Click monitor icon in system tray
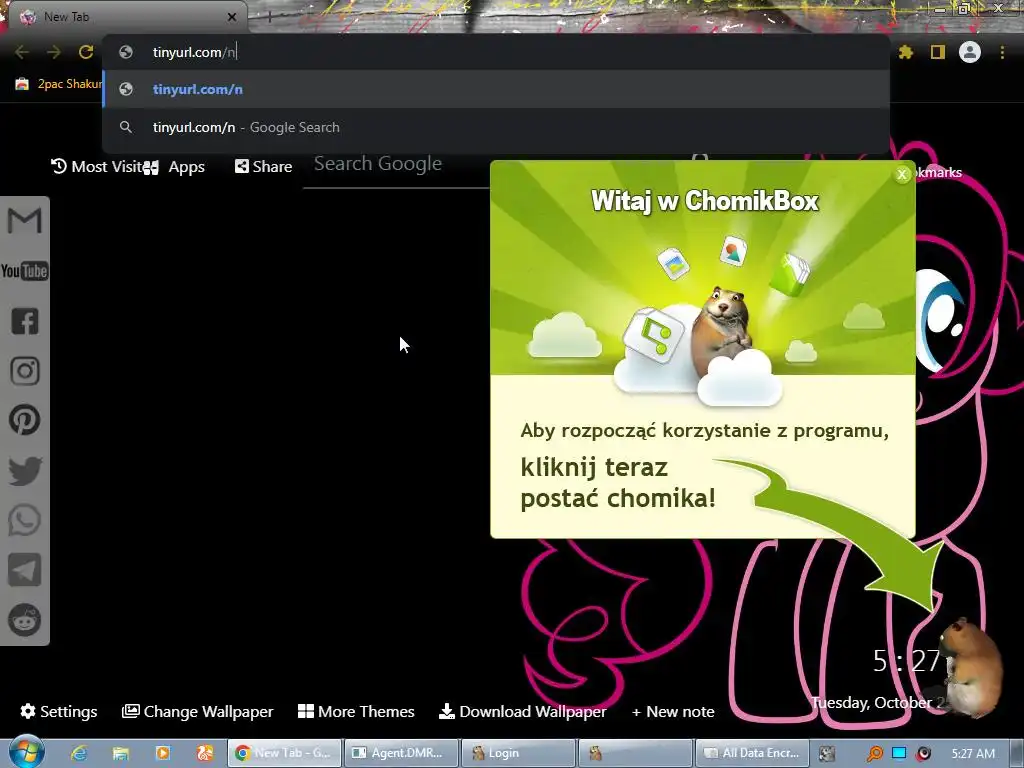The image size is (1024, 768). [899, 753]
